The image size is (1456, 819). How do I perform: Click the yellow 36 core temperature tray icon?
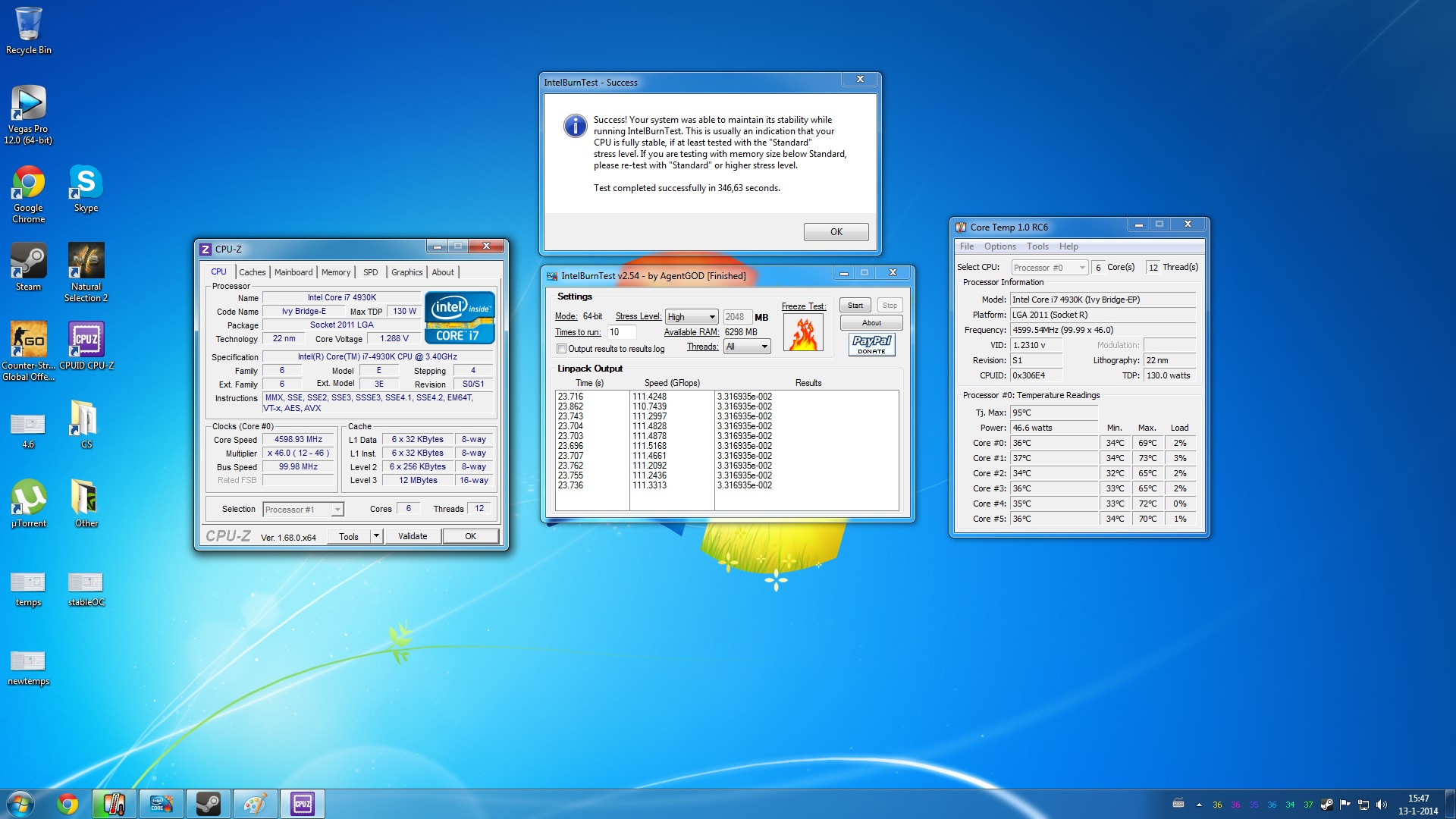1217,805
